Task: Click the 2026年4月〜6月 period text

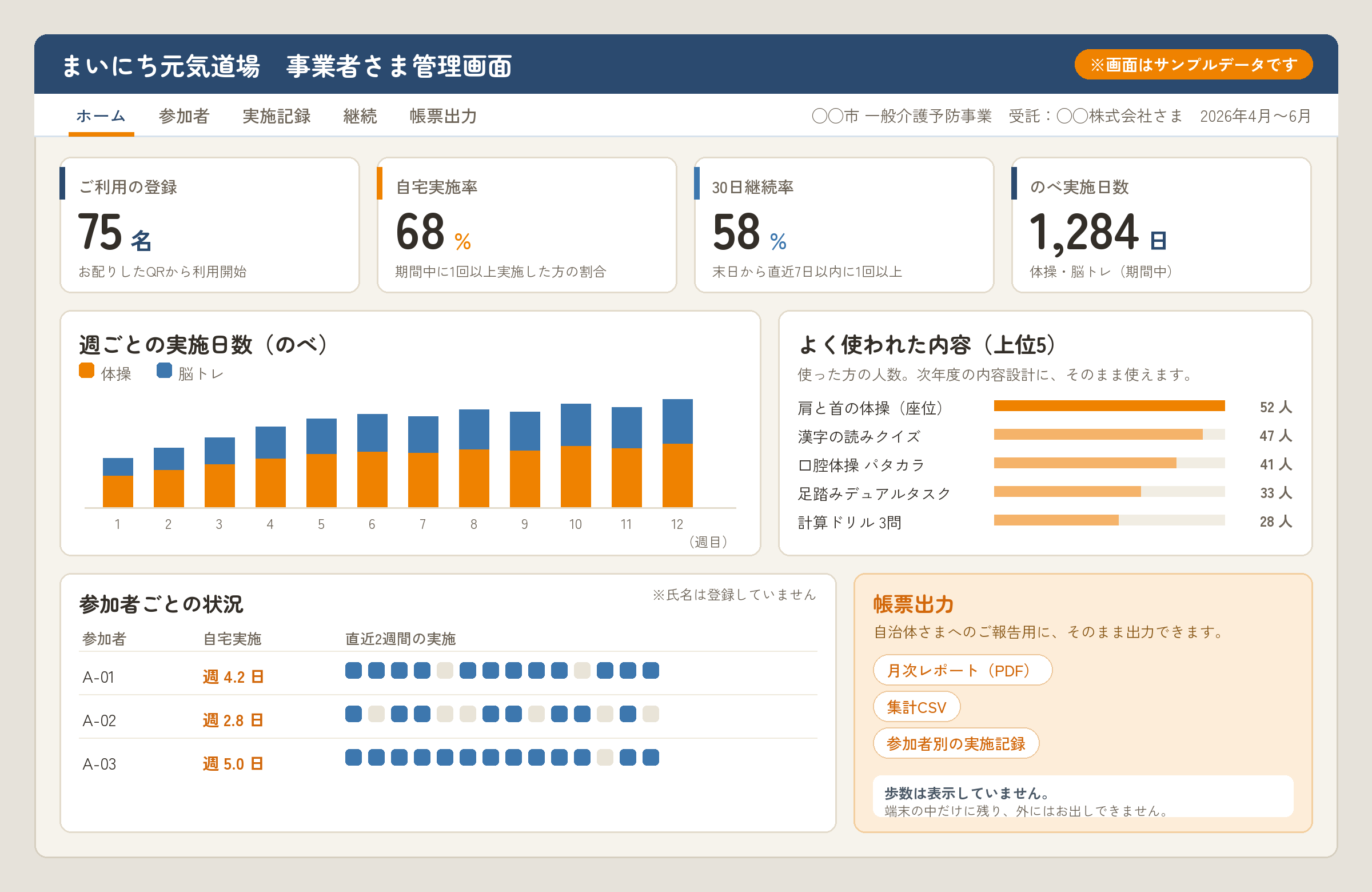Action: [x=1255, y=116]
